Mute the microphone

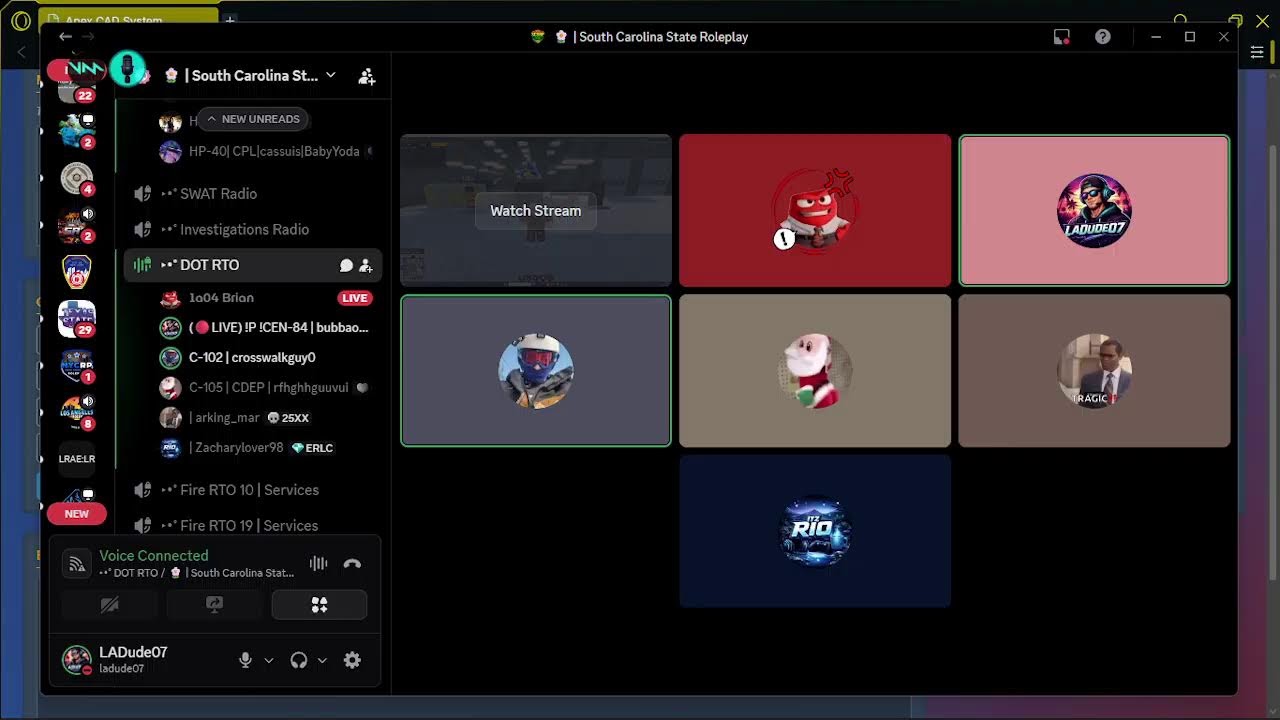[245, 660]
